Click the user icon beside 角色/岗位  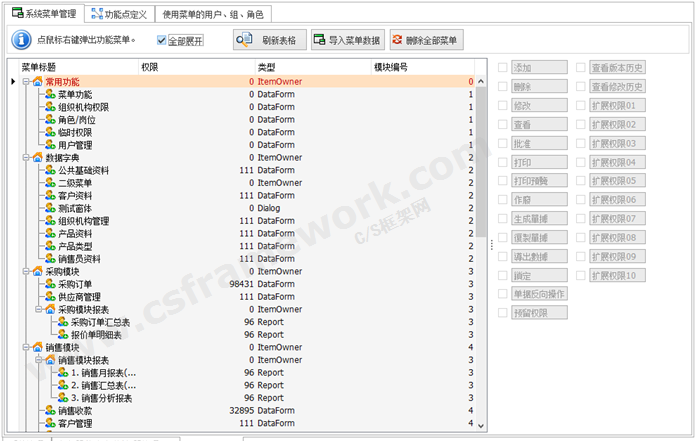point(50,120)
